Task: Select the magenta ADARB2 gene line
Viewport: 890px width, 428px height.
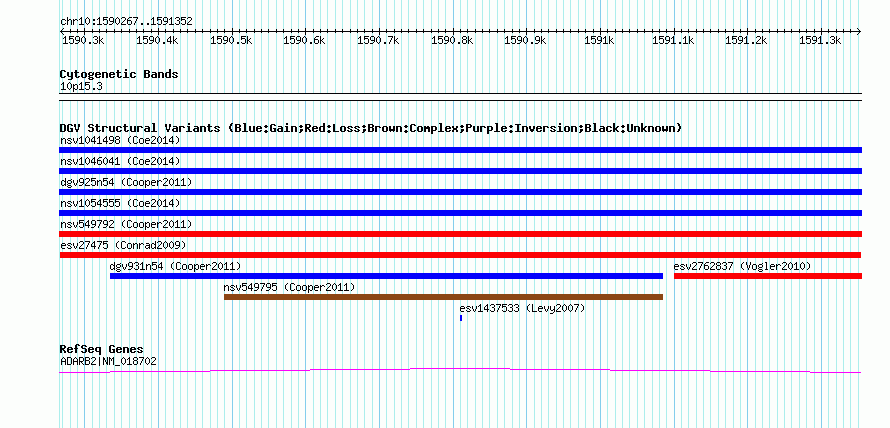Action: click(461, 371)
